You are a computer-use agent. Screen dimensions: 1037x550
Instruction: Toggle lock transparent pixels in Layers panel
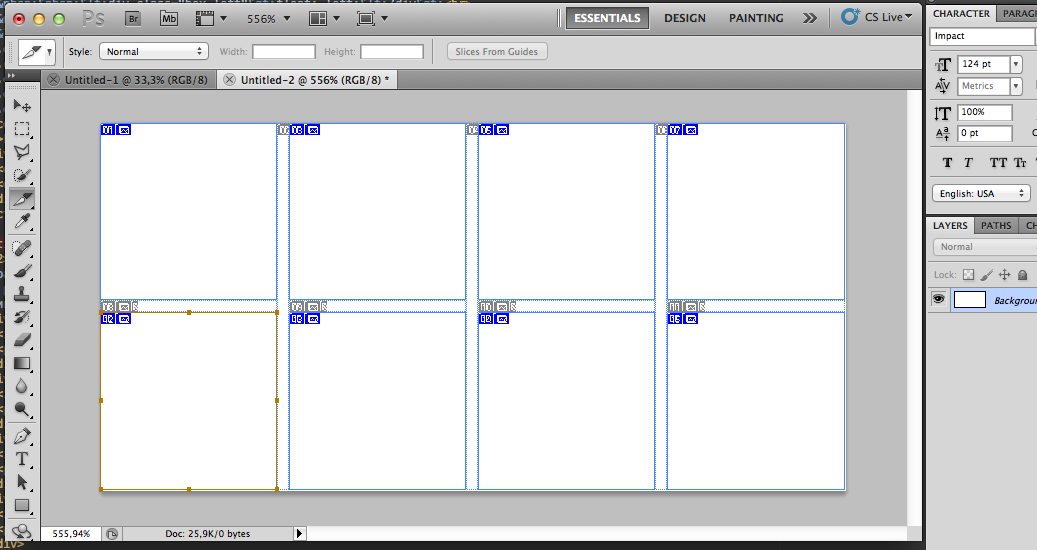(x=968, y=274)
